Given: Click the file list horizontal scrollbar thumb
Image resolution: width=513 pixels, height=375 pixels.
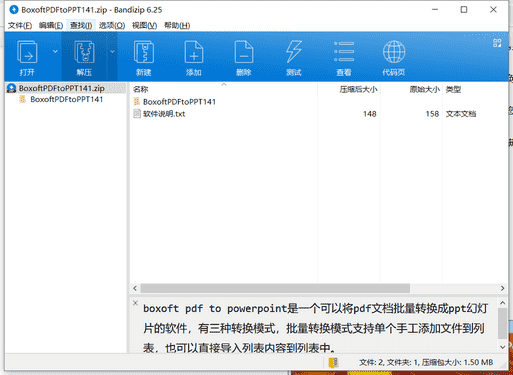Looking at the screenshot, I should [x=275, y=288].
